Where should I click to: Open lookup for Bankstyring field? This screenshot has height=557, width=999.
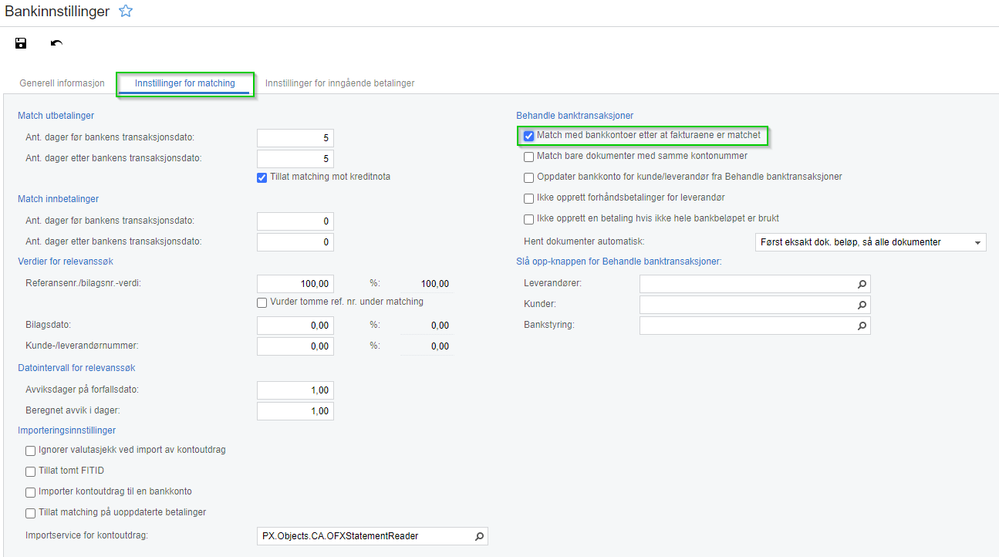pyautogui.click(x=861, y=326)
